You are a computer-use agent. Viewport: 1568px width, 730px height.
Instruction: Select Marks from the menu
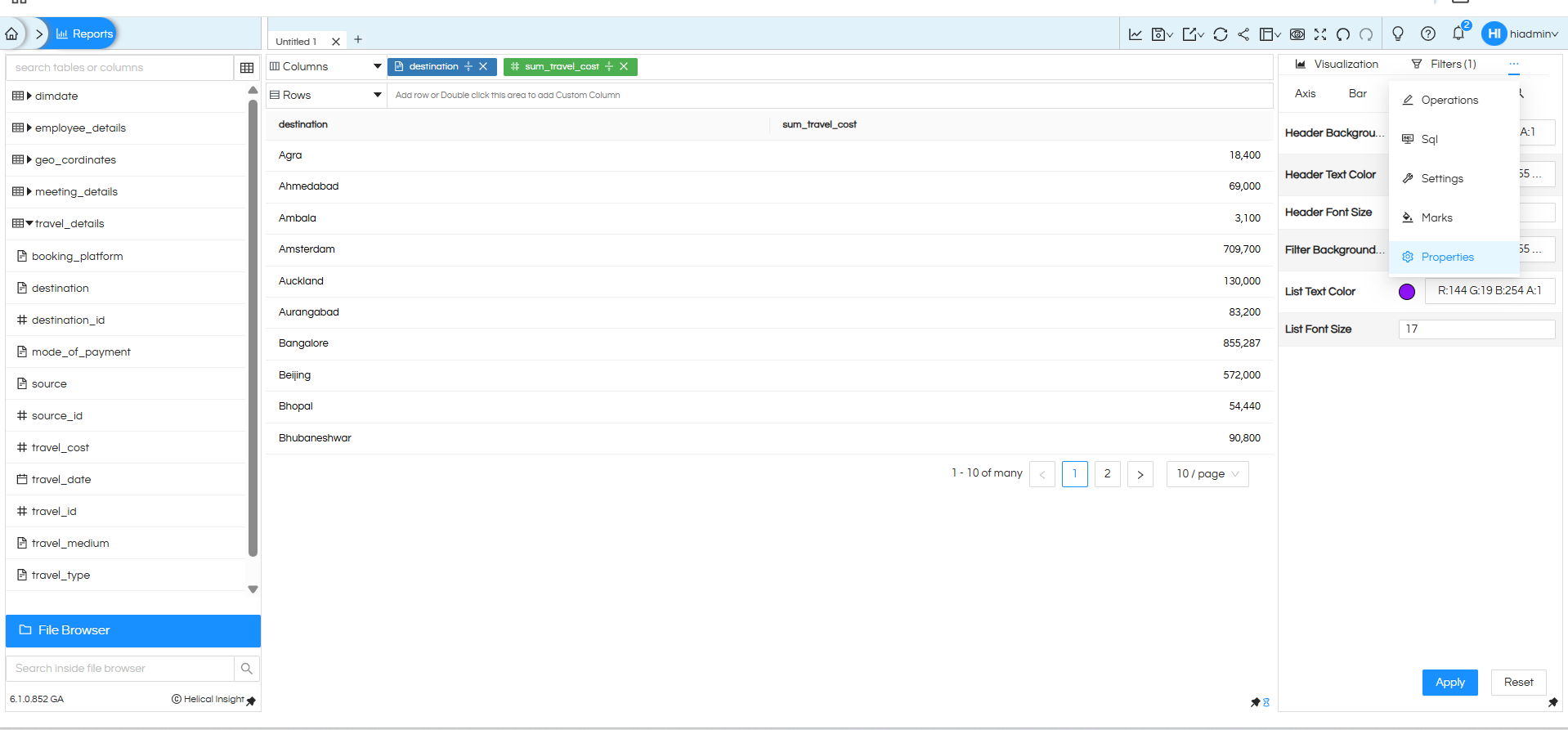pyautogui.click(x=1436, y=217)
